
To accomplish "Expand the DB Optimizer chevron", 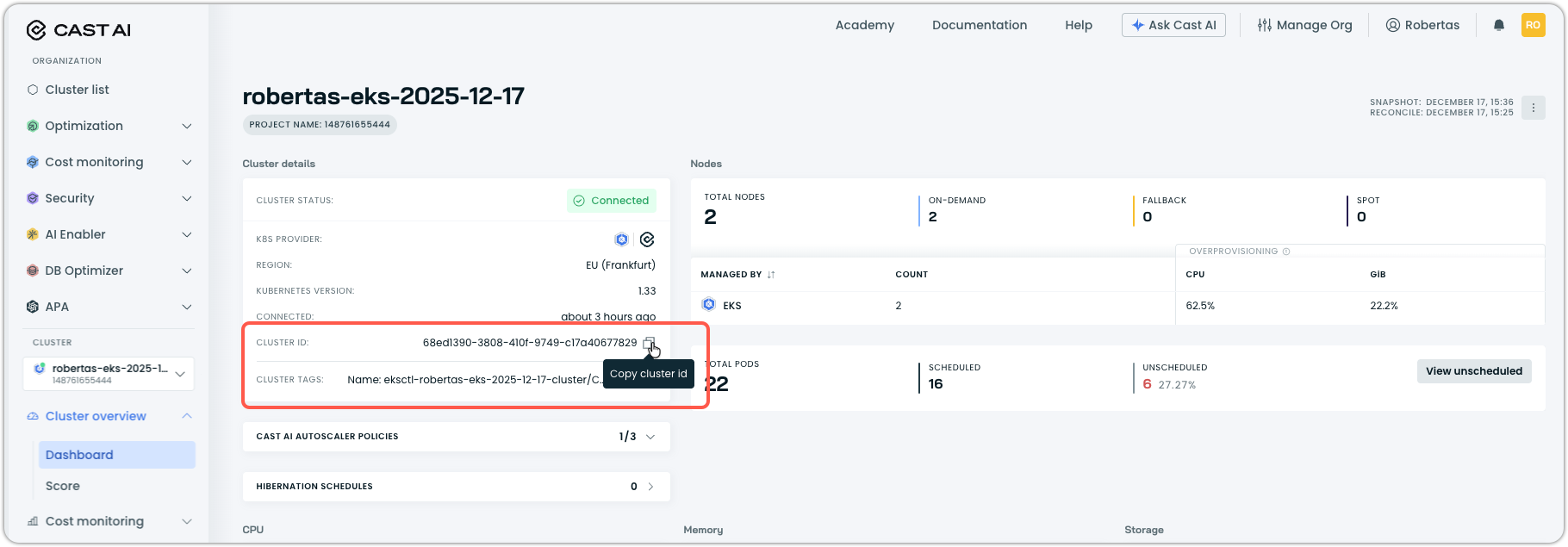I will tap(187, 270).
